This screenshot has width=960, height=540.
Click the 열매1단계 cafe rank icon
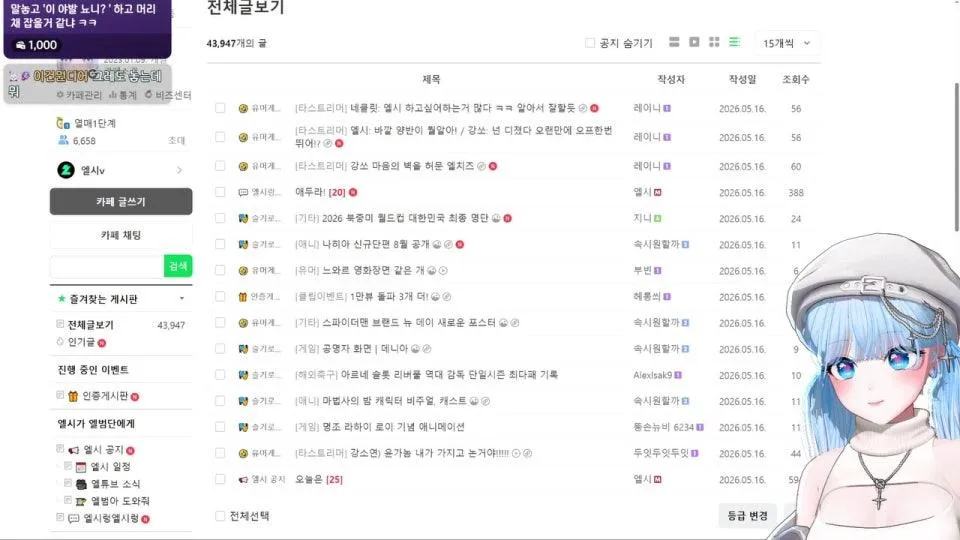pos(62,123)
